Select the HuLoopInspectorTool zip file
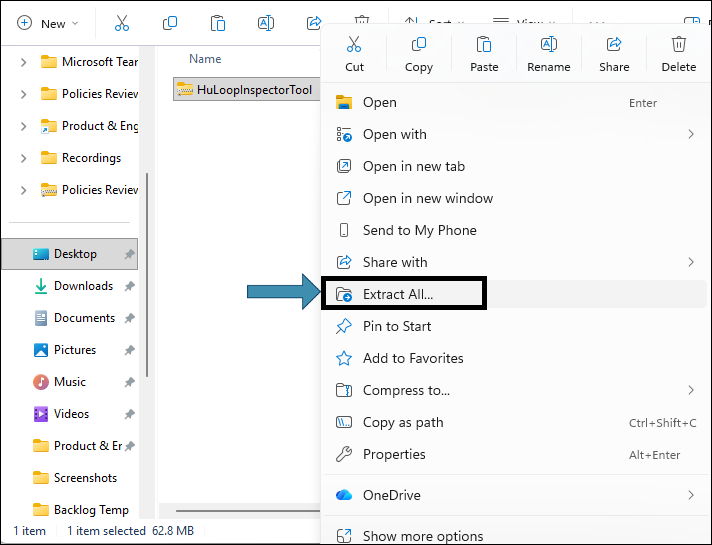The width and height of the screenshot is (712, 545). (247, 89)
